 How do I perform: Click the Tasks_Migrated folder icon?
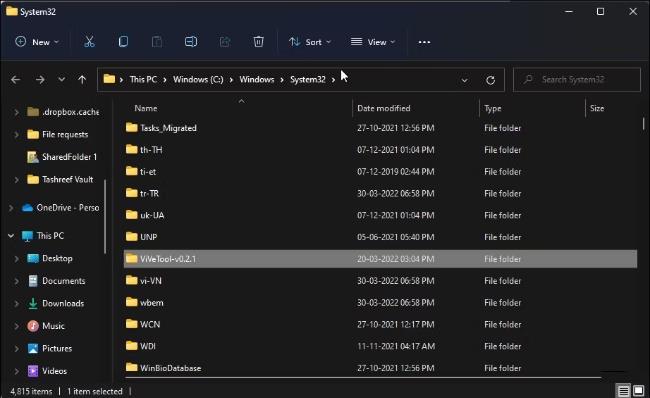(132, 128)
